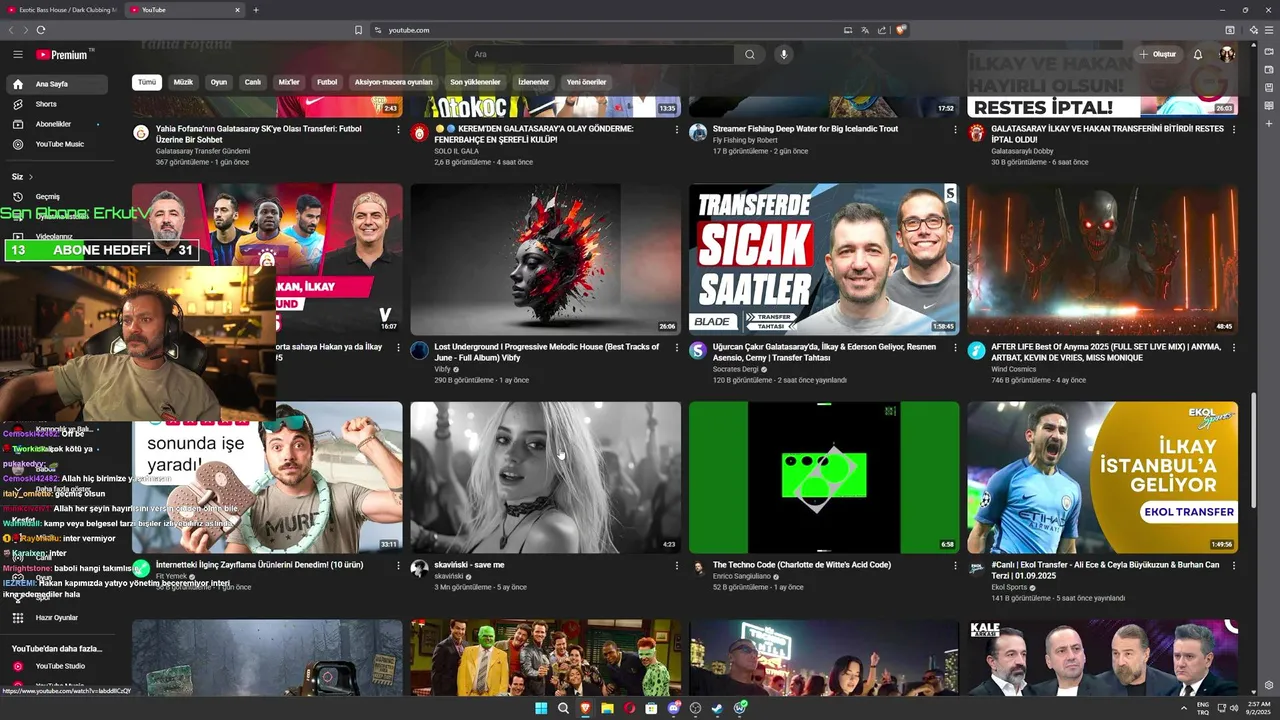Open options for KEREM'DEN GALATASARAY'A video
Image resolution: width=1280 pixels, height=720 pixels.
[x=676, y=129]
